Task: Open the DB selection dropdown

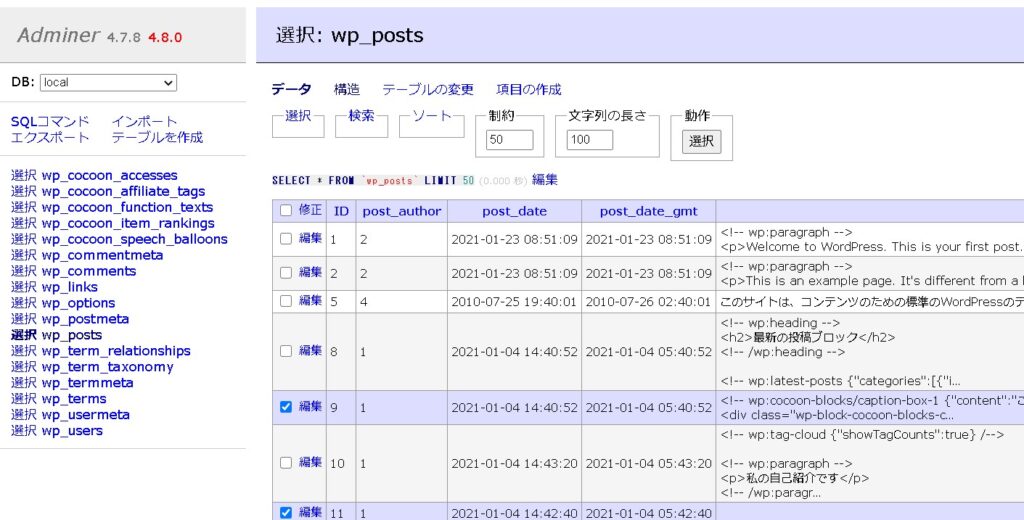Action: pos(108,82)
